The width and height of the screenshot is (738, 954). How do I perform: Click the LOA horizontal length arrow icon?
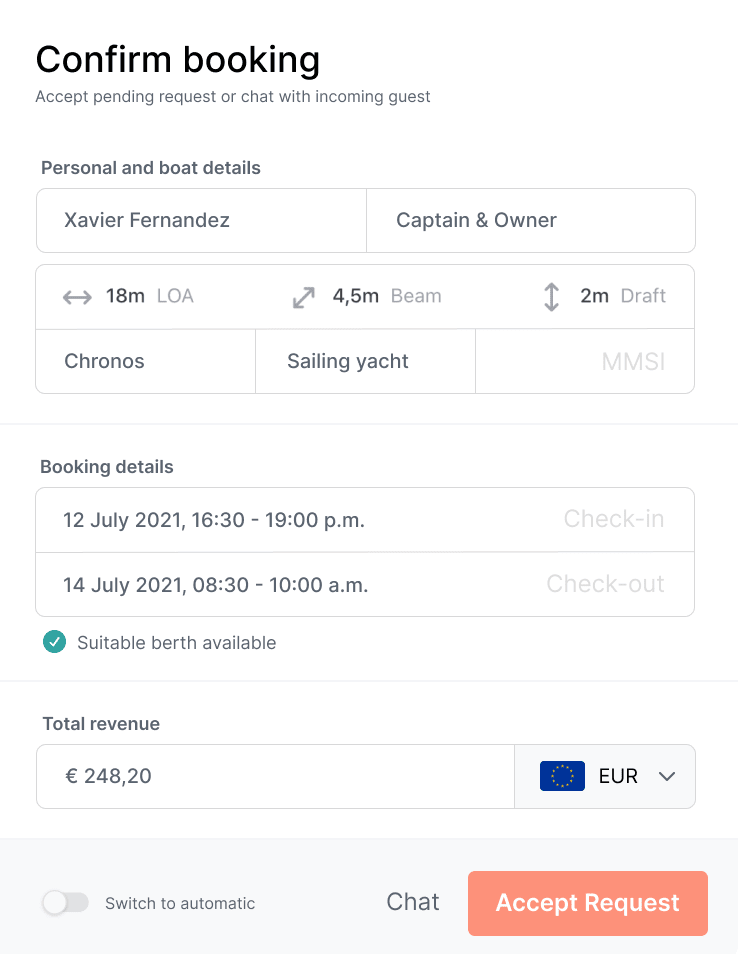pos(77,297)
